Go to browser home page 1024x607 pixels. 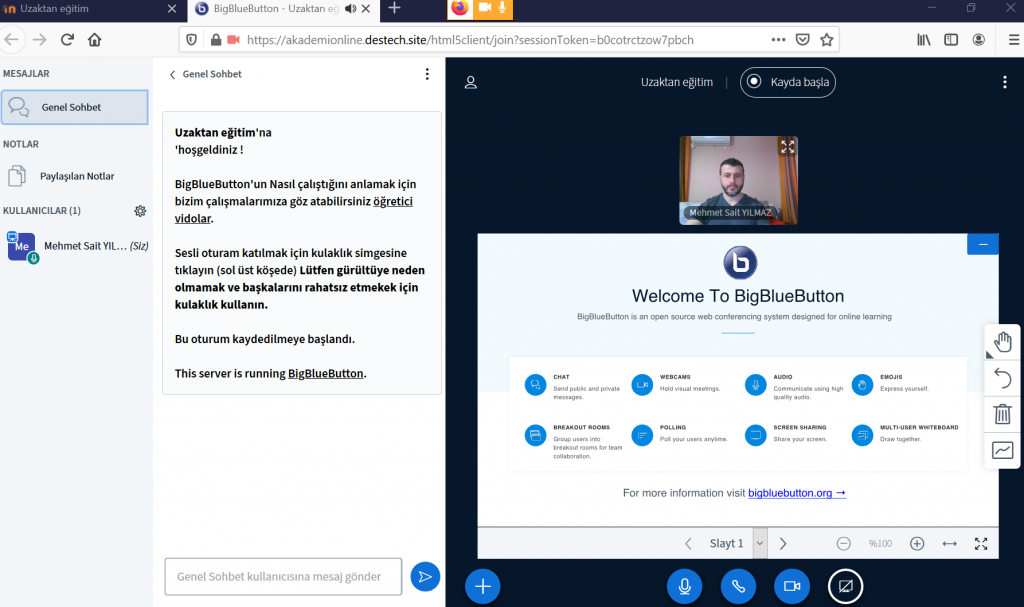click(x=95, y=40)
